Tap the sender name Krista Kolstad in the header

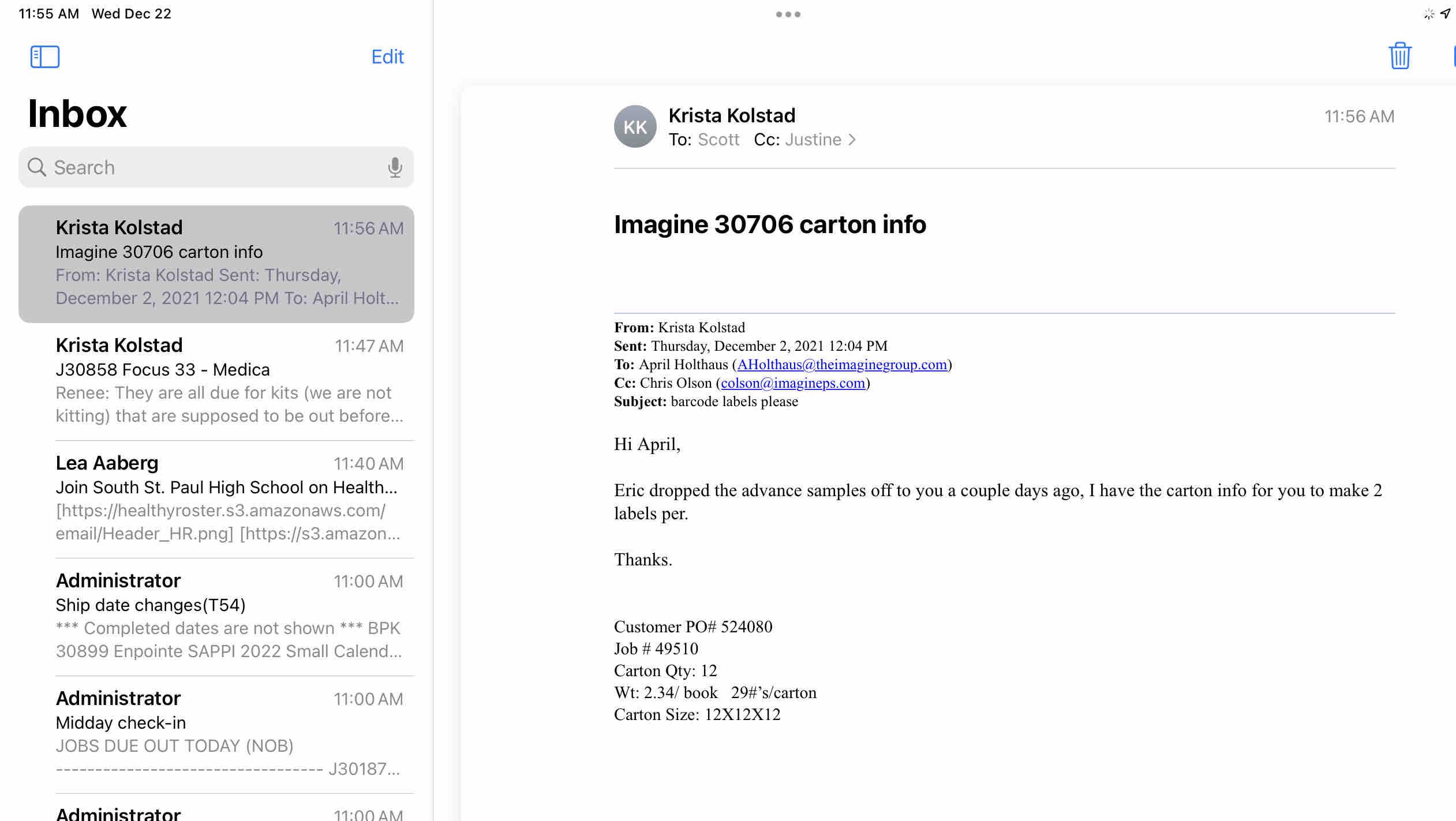pos(732,115)
